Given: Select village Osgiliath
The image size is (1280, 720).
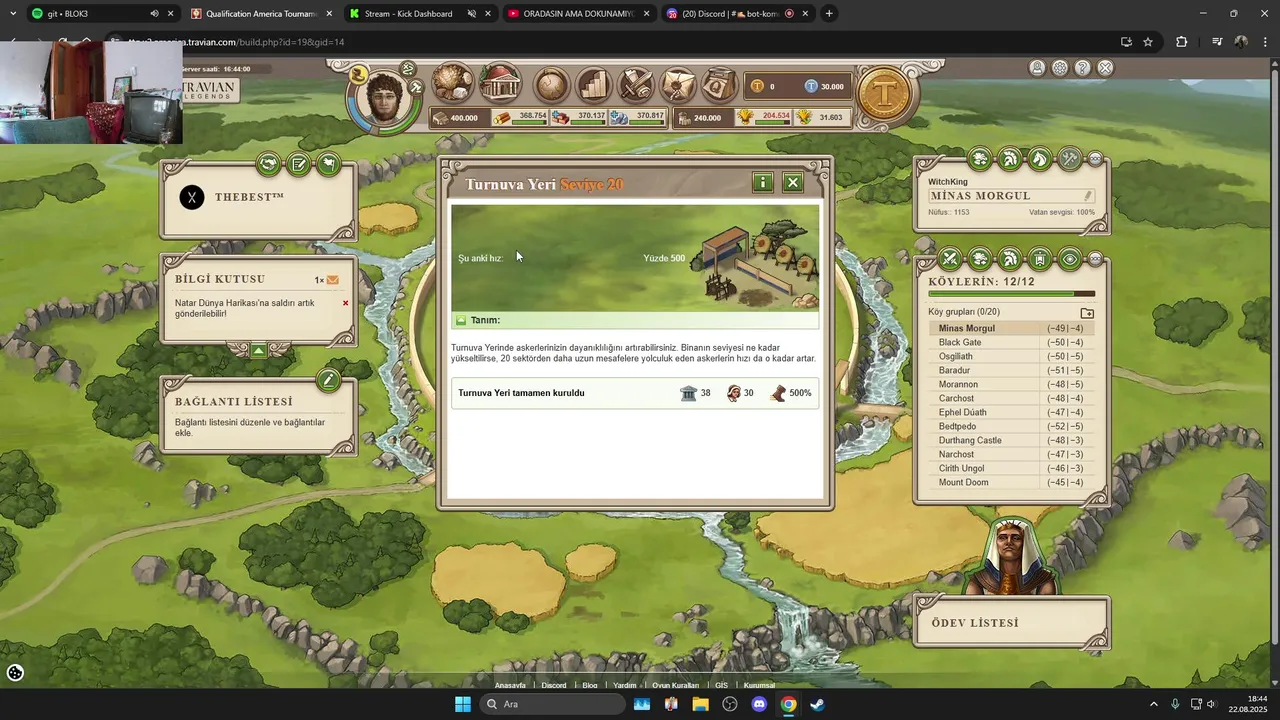Looking at the screenshot, I should point(956,356).
